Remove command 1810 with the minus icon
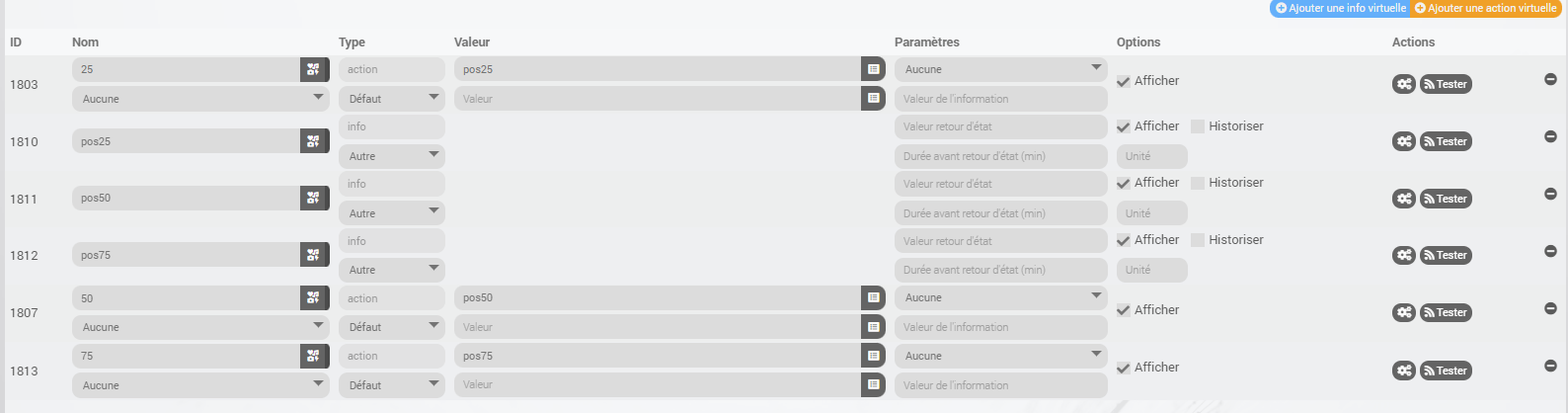The height and width of the screenshot is (413, 1568). 1550,136
